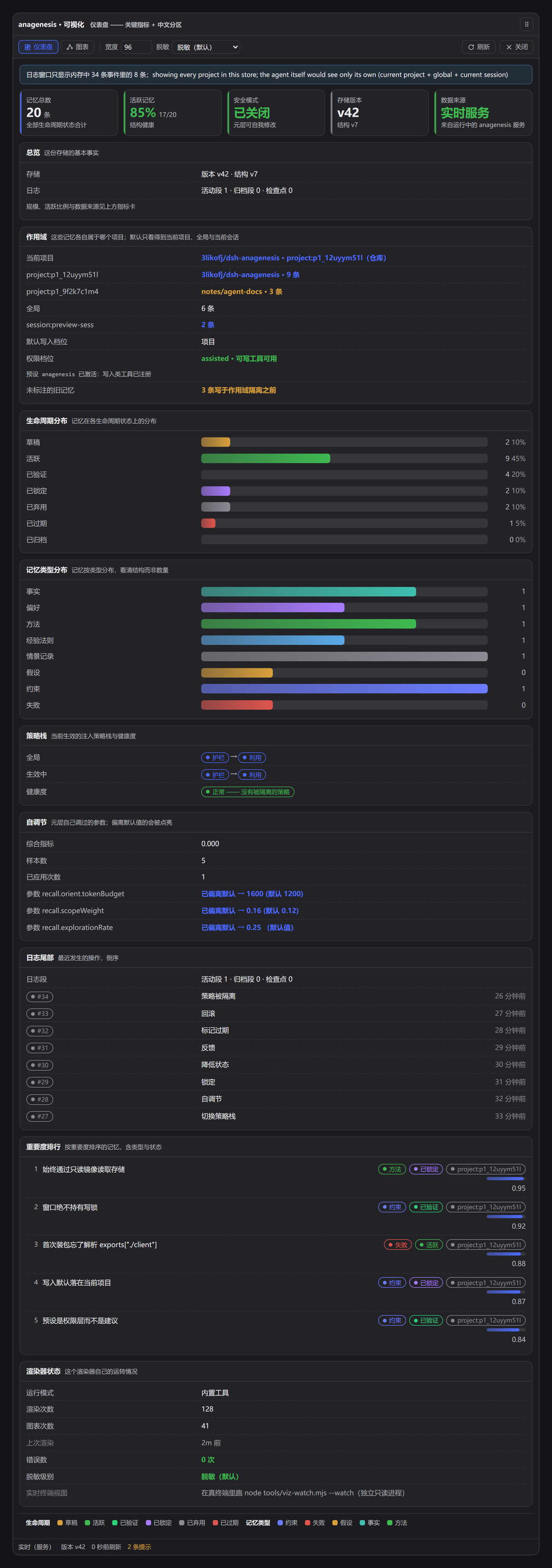Click the project tag on 始终通过只读镜像读取存储
This screenshot has width=552, height=1568.
(x=486, y=1169)
